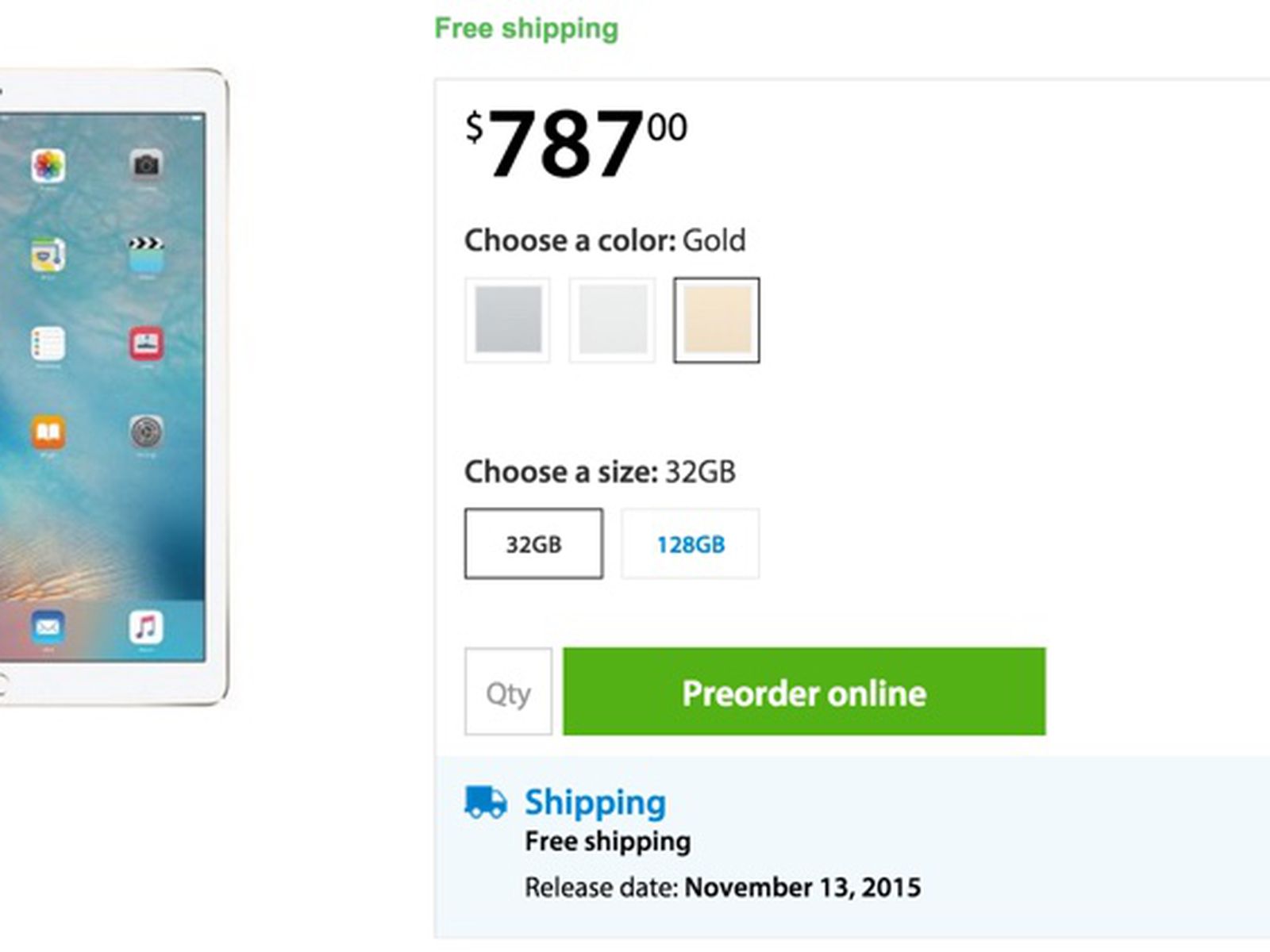Click the orange iBooks icon on the iPad
This screenshot has height=952, width=1270.
[48, 432]
